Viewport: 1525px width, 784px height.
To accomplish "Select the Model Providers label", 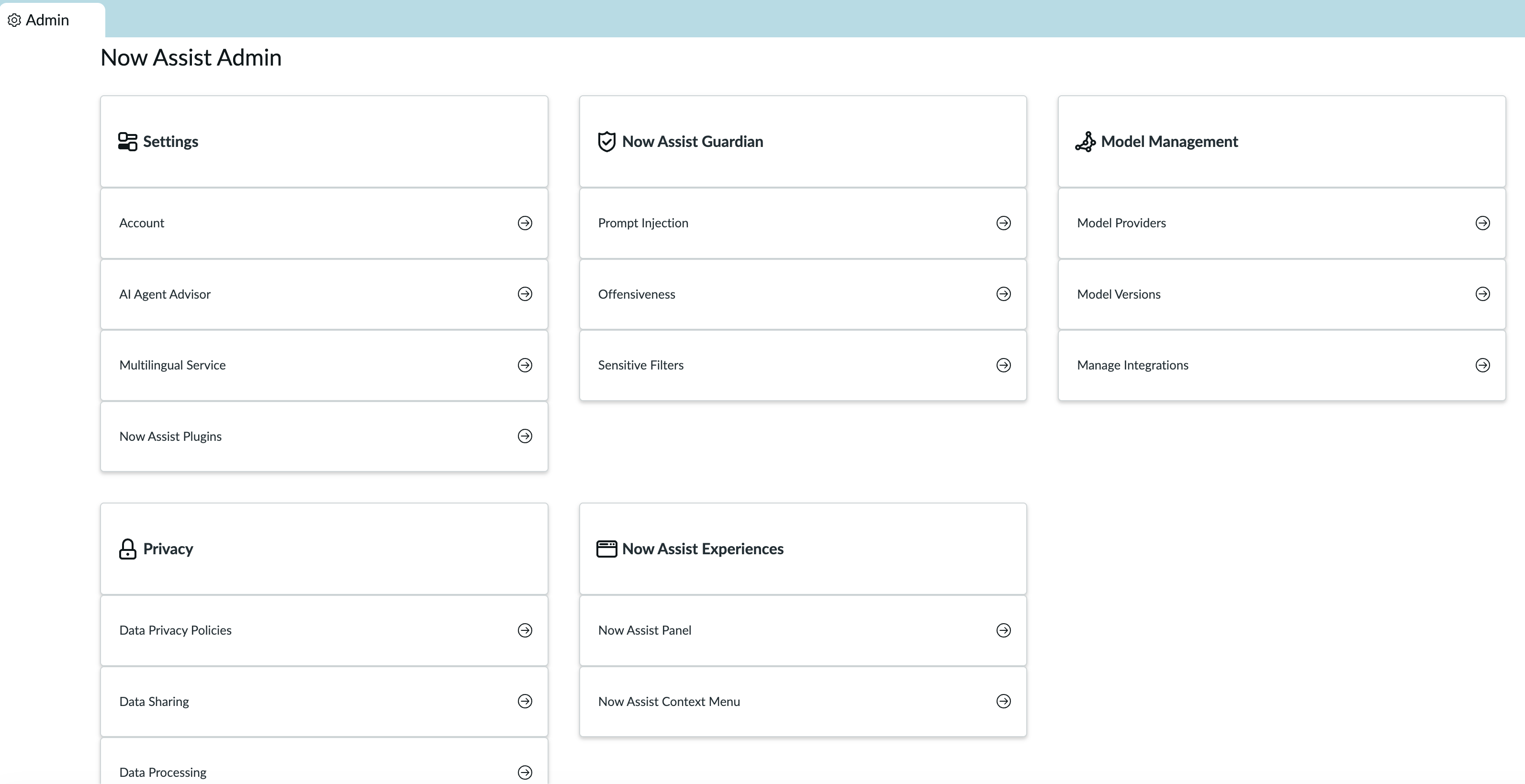I will tap(1121, 223).
